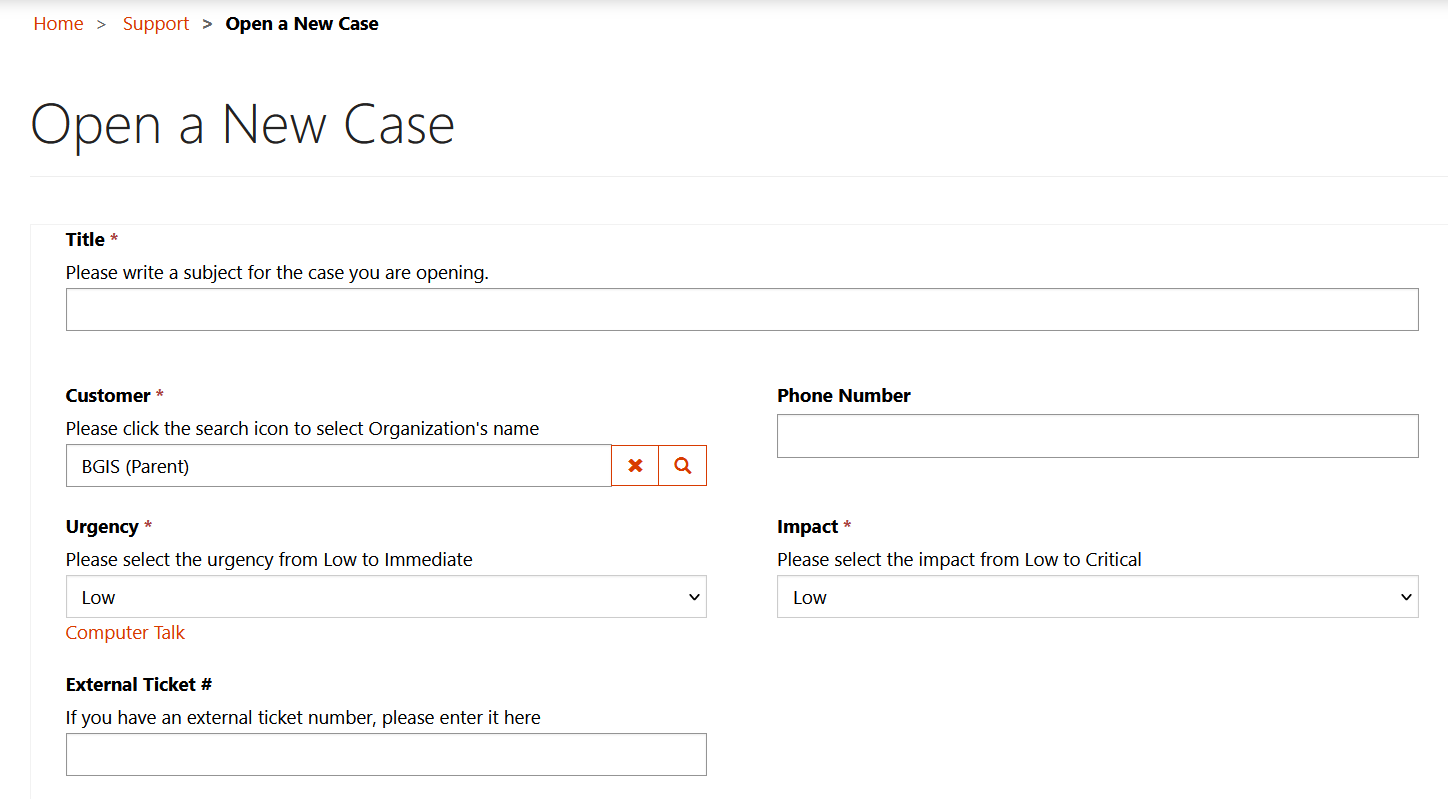Clear the Customer field with the X icon

tap(635, 466)
